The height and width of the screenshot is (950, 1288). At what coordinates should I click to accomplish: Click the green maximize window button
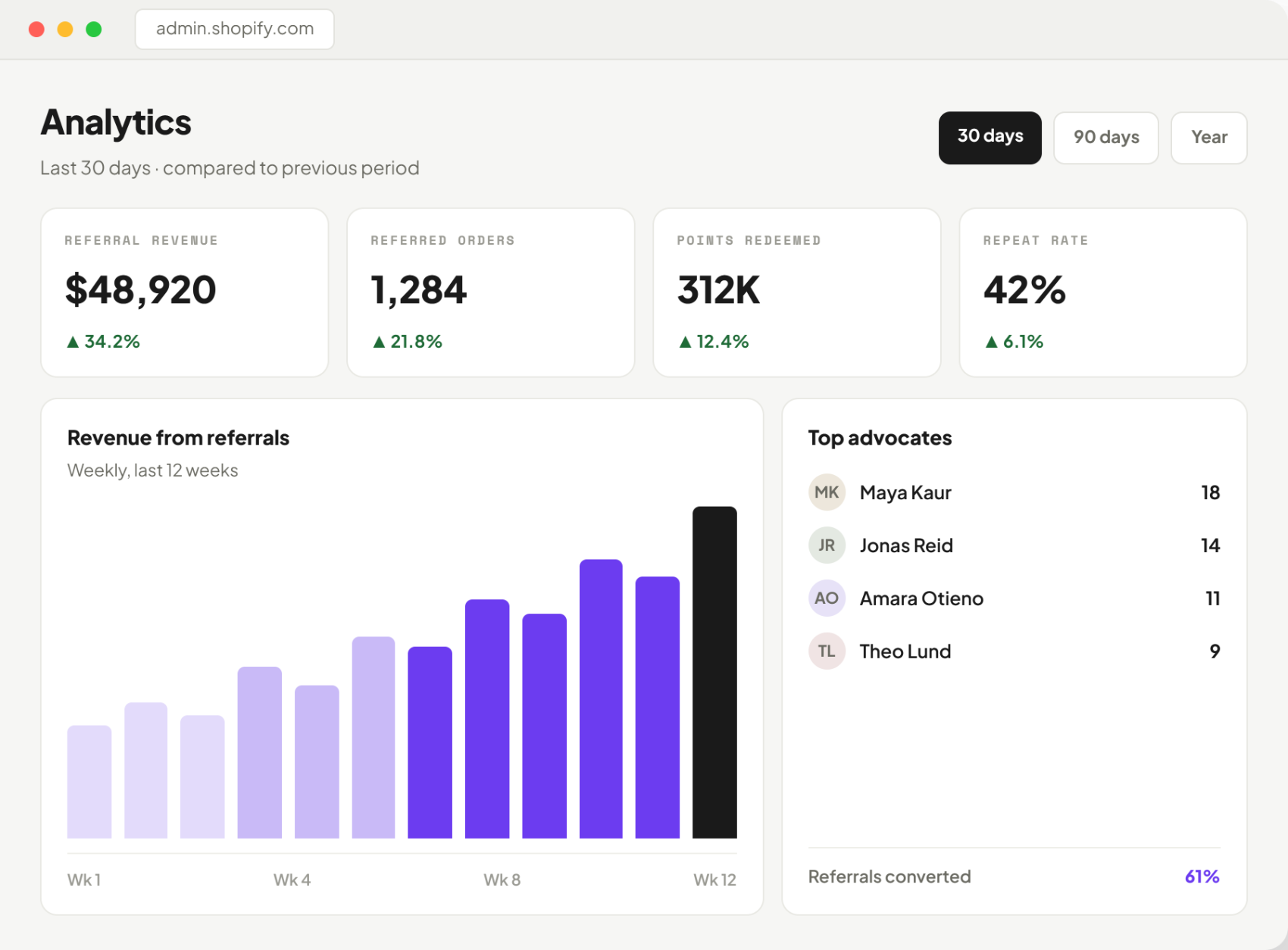[94, 30]
